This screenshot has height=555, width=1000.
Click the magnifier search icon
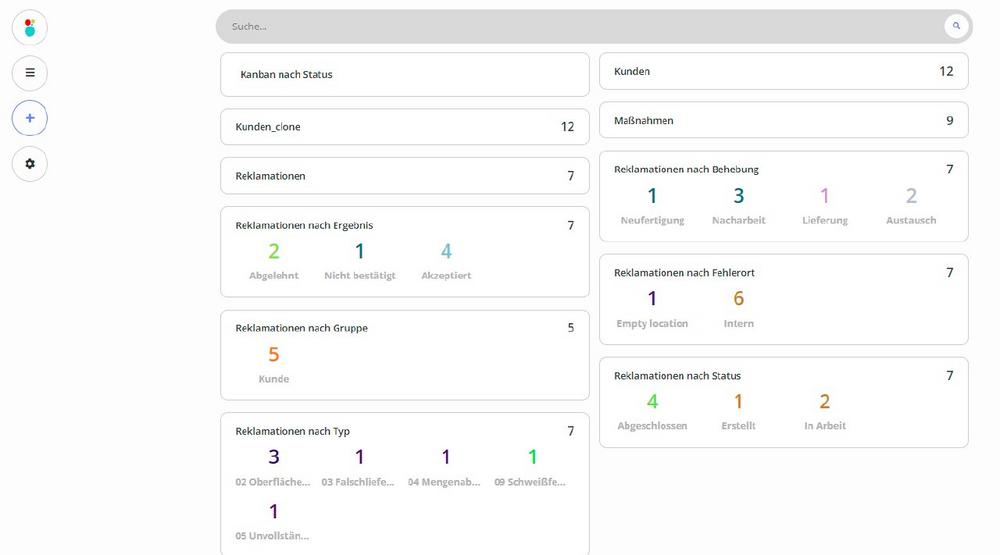point(956,26)
